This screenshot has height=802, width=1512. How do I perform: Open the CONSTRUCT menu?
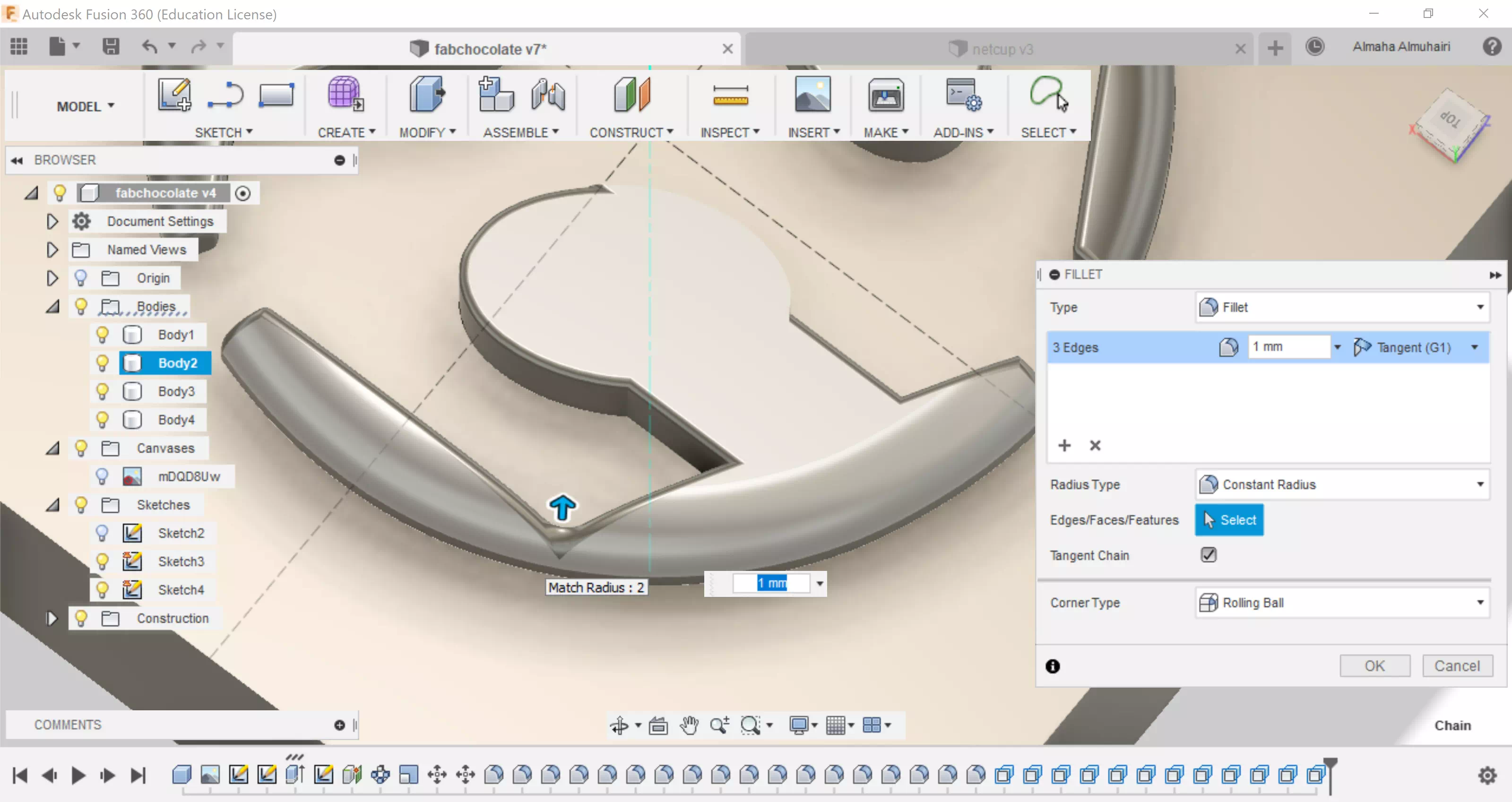tap(631, 133)
